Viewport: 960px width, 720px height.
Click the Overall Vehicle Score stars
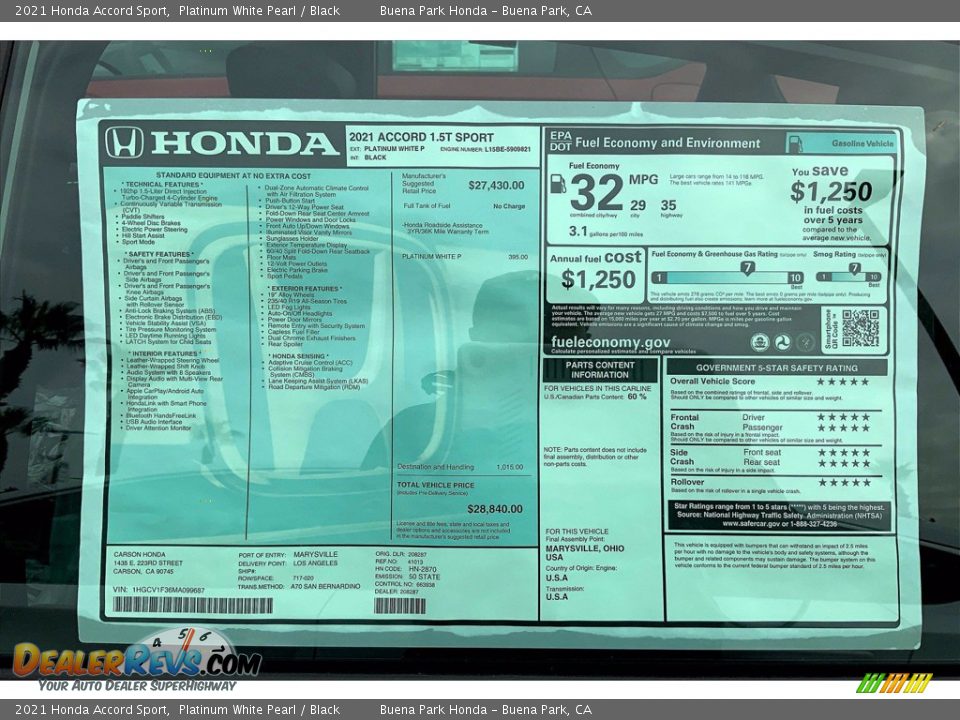(842, 381)
